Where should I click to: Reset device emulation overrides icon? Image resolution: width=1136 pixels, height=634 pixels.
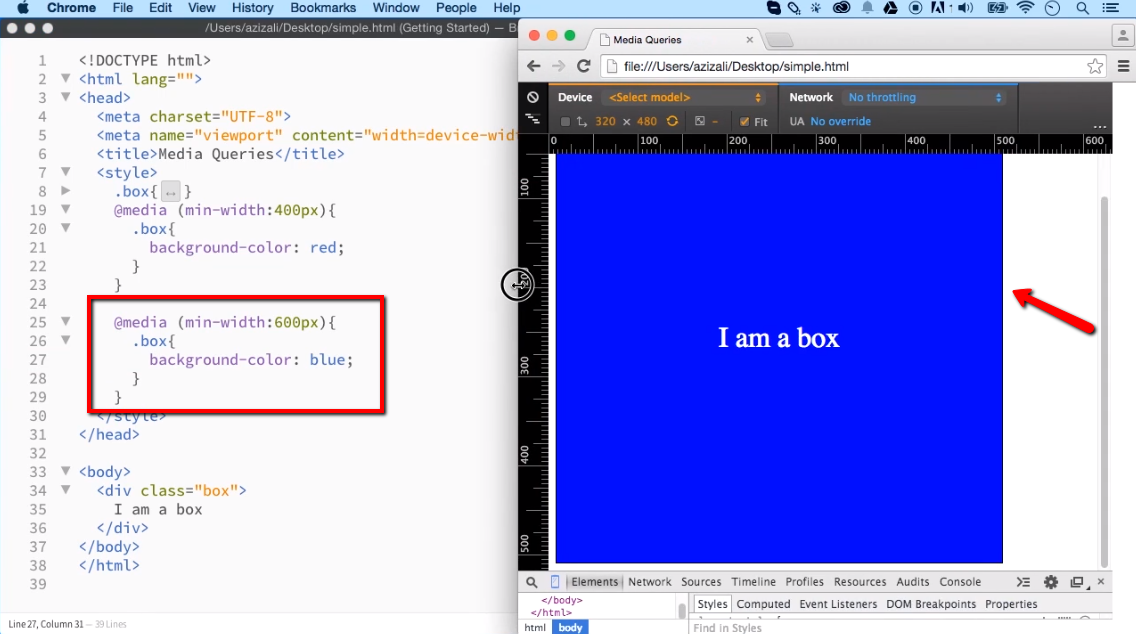(533, 97)
